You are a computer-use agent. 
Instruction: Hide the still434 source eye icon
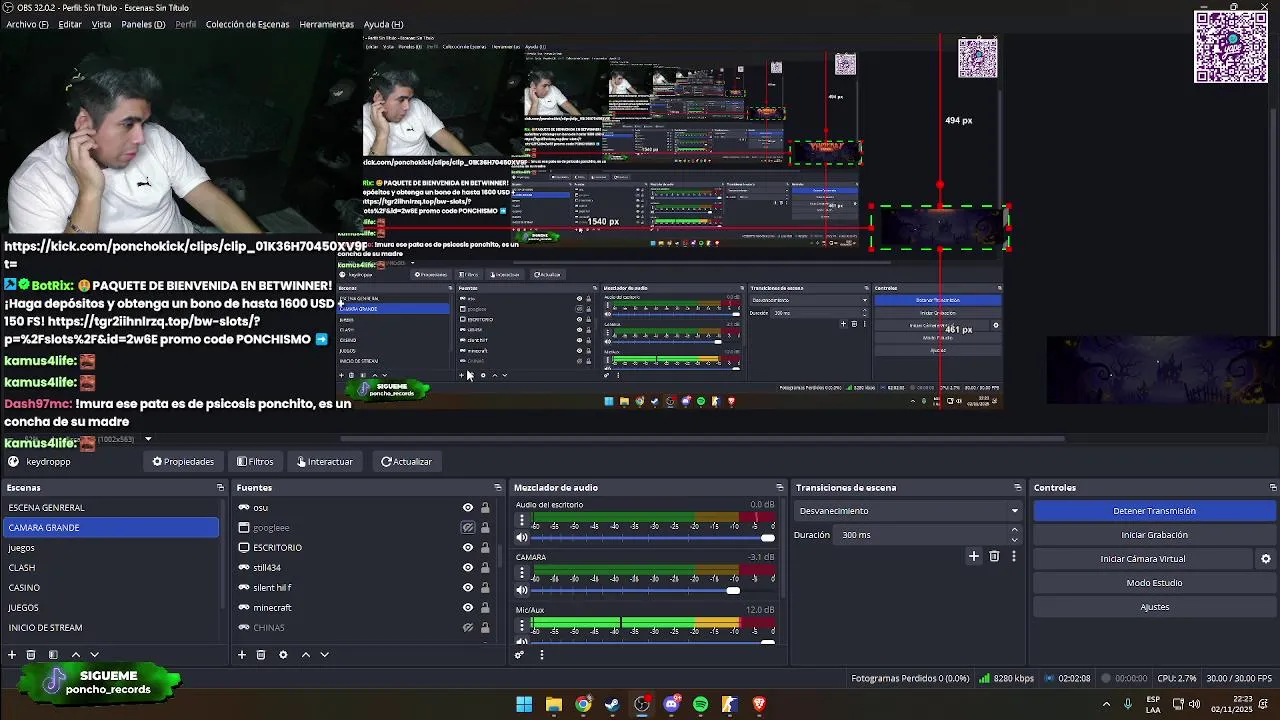467,568
